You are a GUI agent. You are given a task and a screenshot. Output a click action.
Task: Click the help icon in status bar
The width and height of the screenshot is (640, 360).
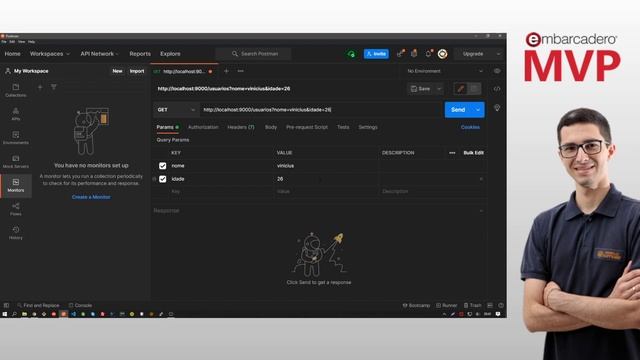click(x=501, y=305)
